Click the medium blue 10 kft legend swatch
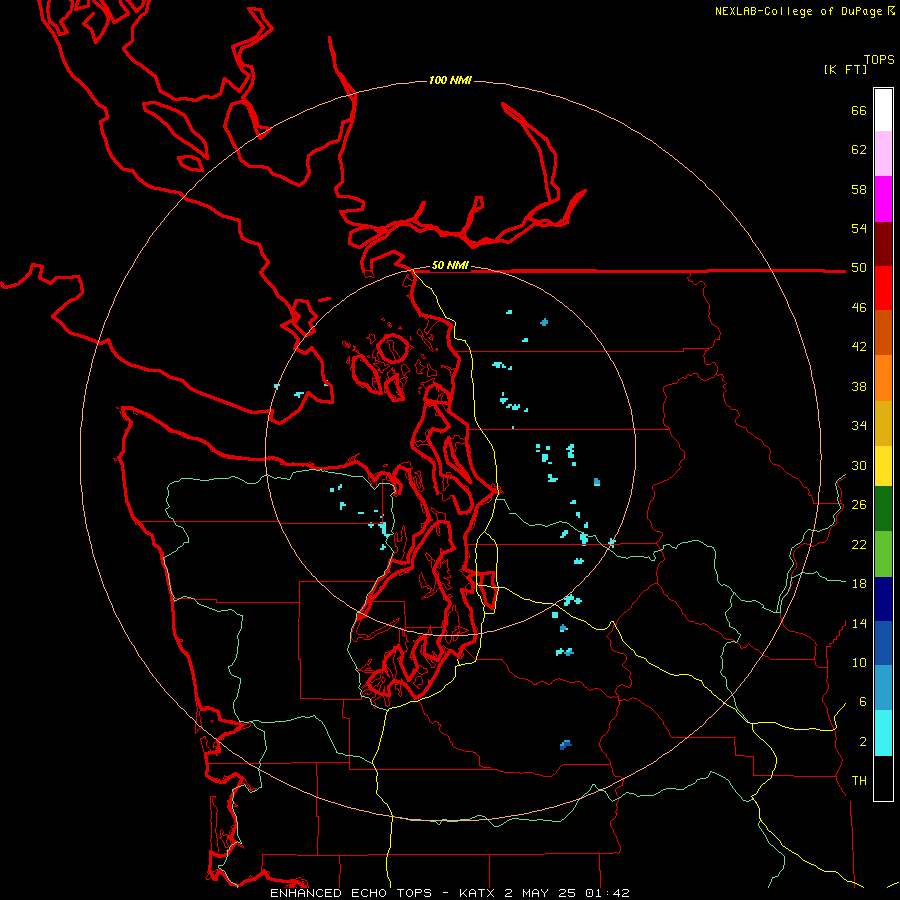900x900 pixels. coord(883,643)
